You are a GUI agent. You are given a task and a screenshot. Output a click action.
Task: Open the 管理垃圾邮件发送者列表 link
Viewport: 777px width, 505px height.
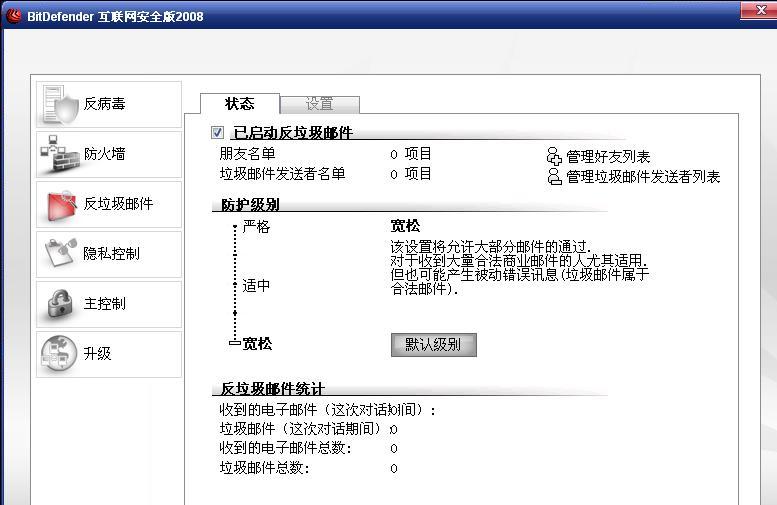(643, 177)
